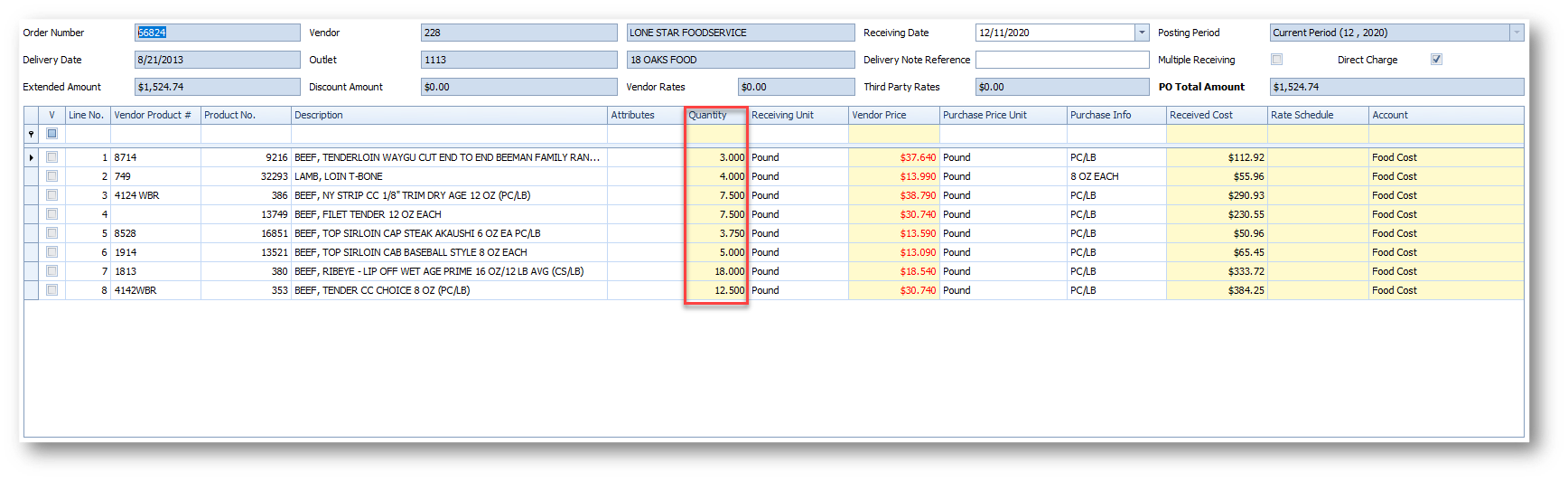Click the Delivery Date field
The height and width of the screenshot is (481, 1568).
[217, 60]
